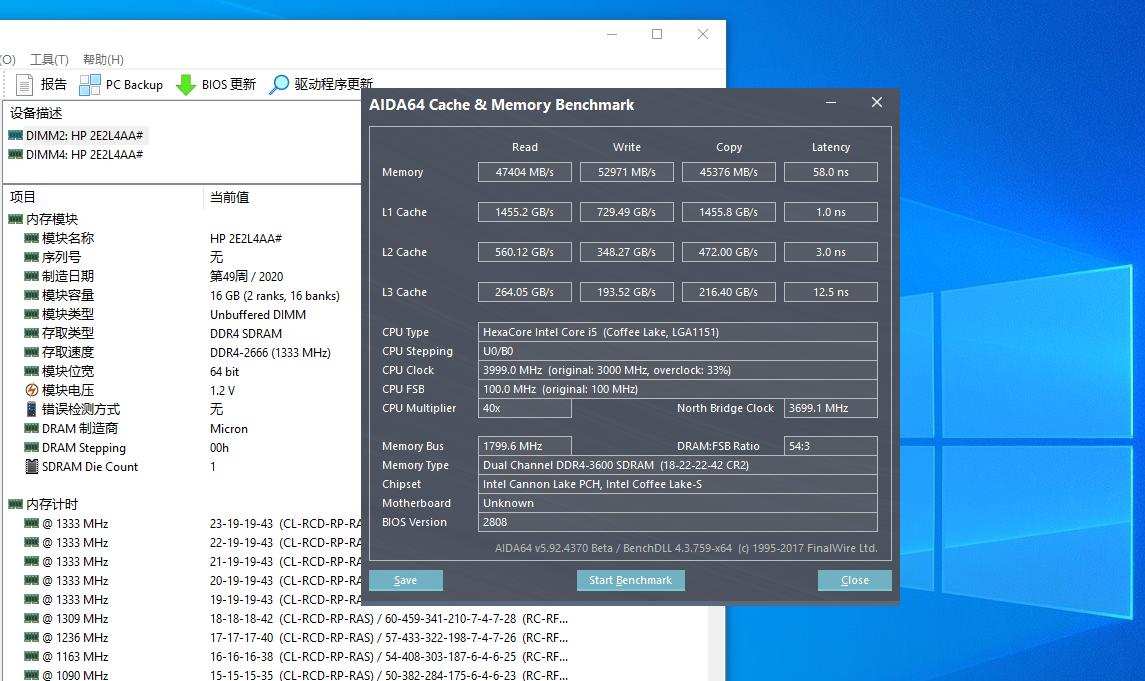Click the Chipset field
1145x681 pixels.
[x=678, y=484]
